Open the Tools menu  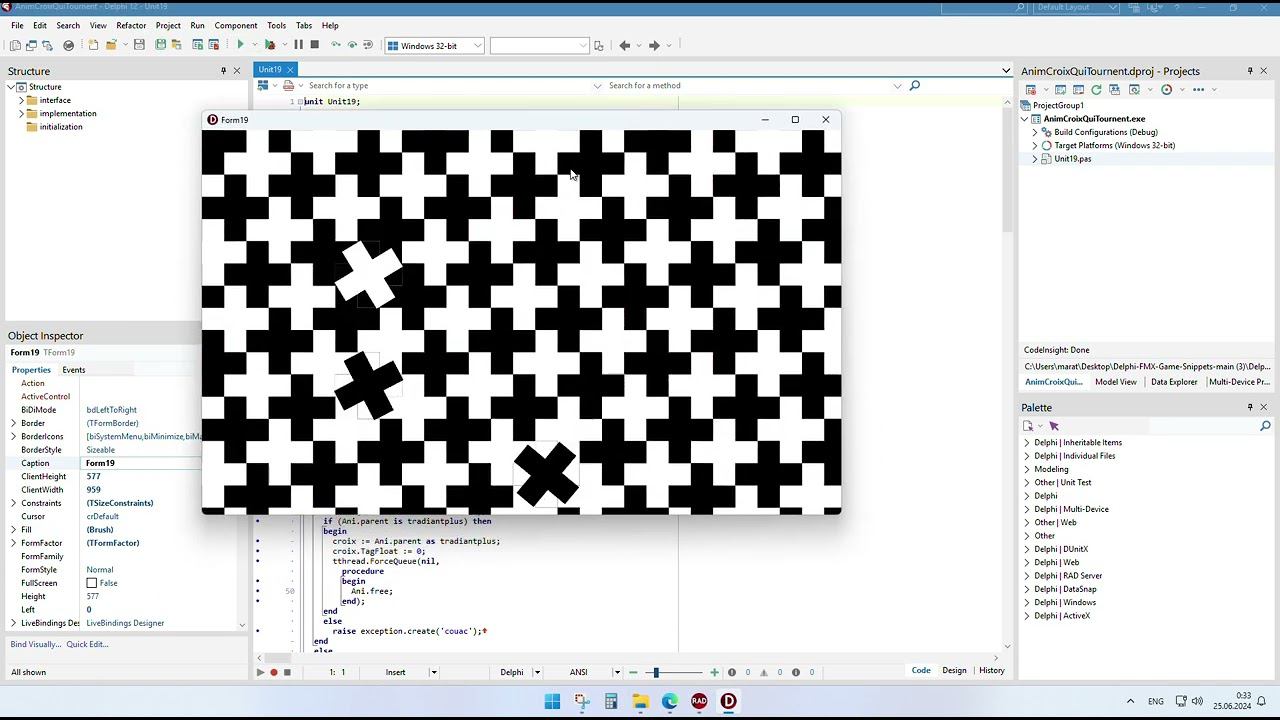pyautogui.click(x=276, y=25)
